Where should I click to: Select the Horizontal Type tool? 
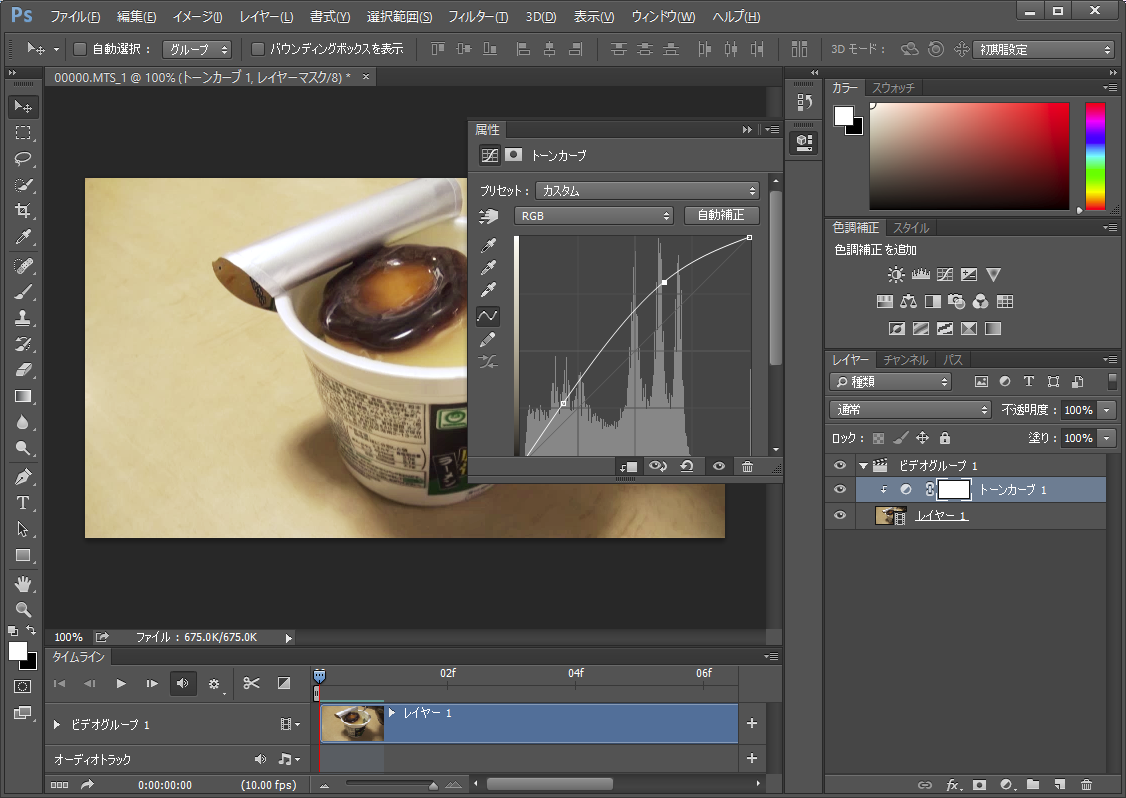point(23,502)
